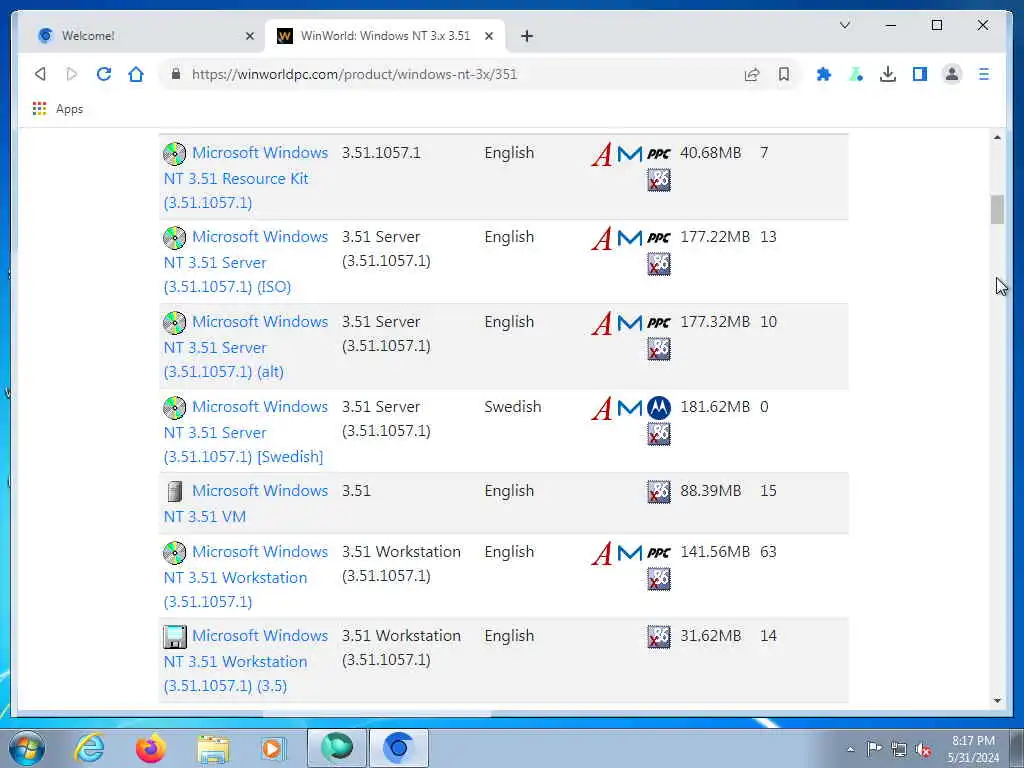Click the vertical scrollbar thumb
The image size is (1024, 768).
[x=997, y=210]
